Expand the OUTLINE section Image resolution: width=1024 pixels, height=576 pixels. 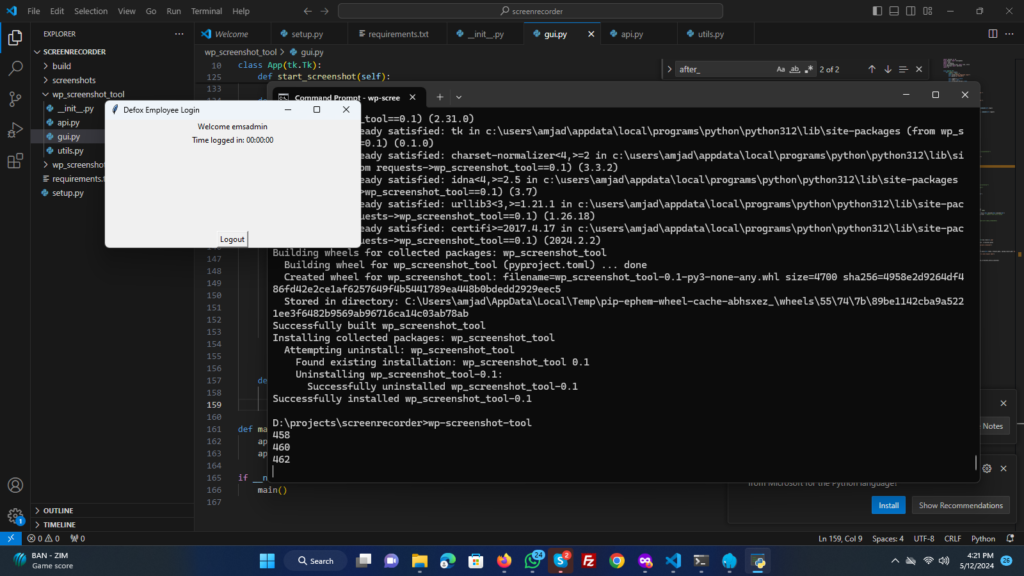(x=58, y=510)
